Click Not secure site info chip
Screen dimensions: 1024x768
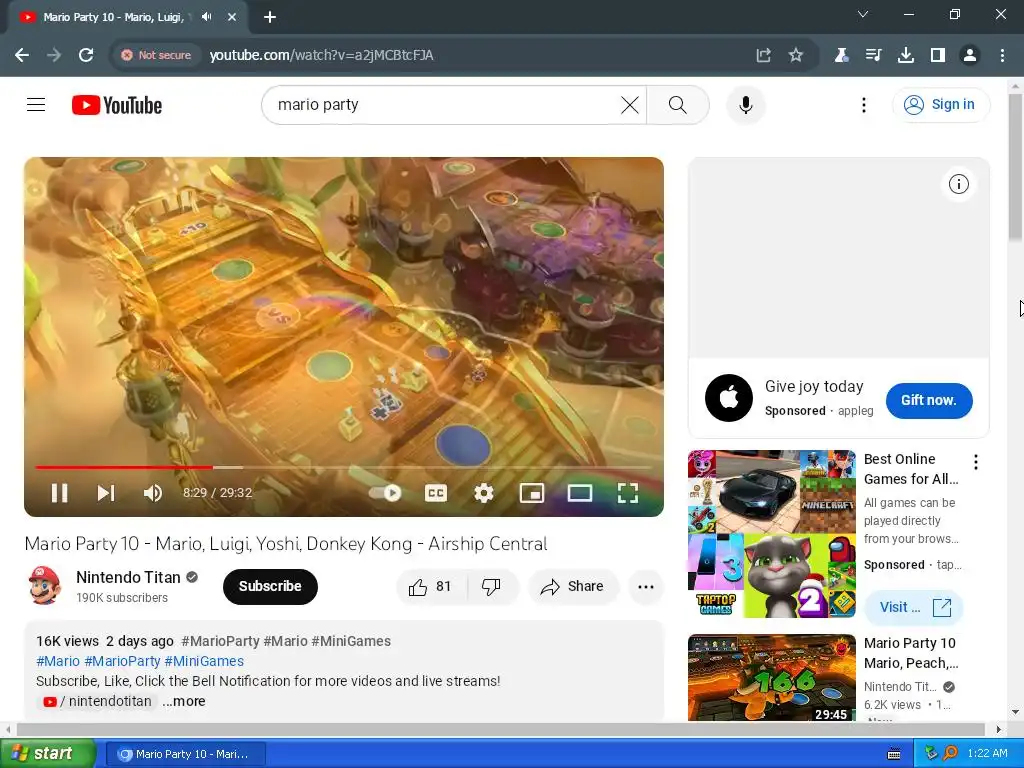point(156,55)
